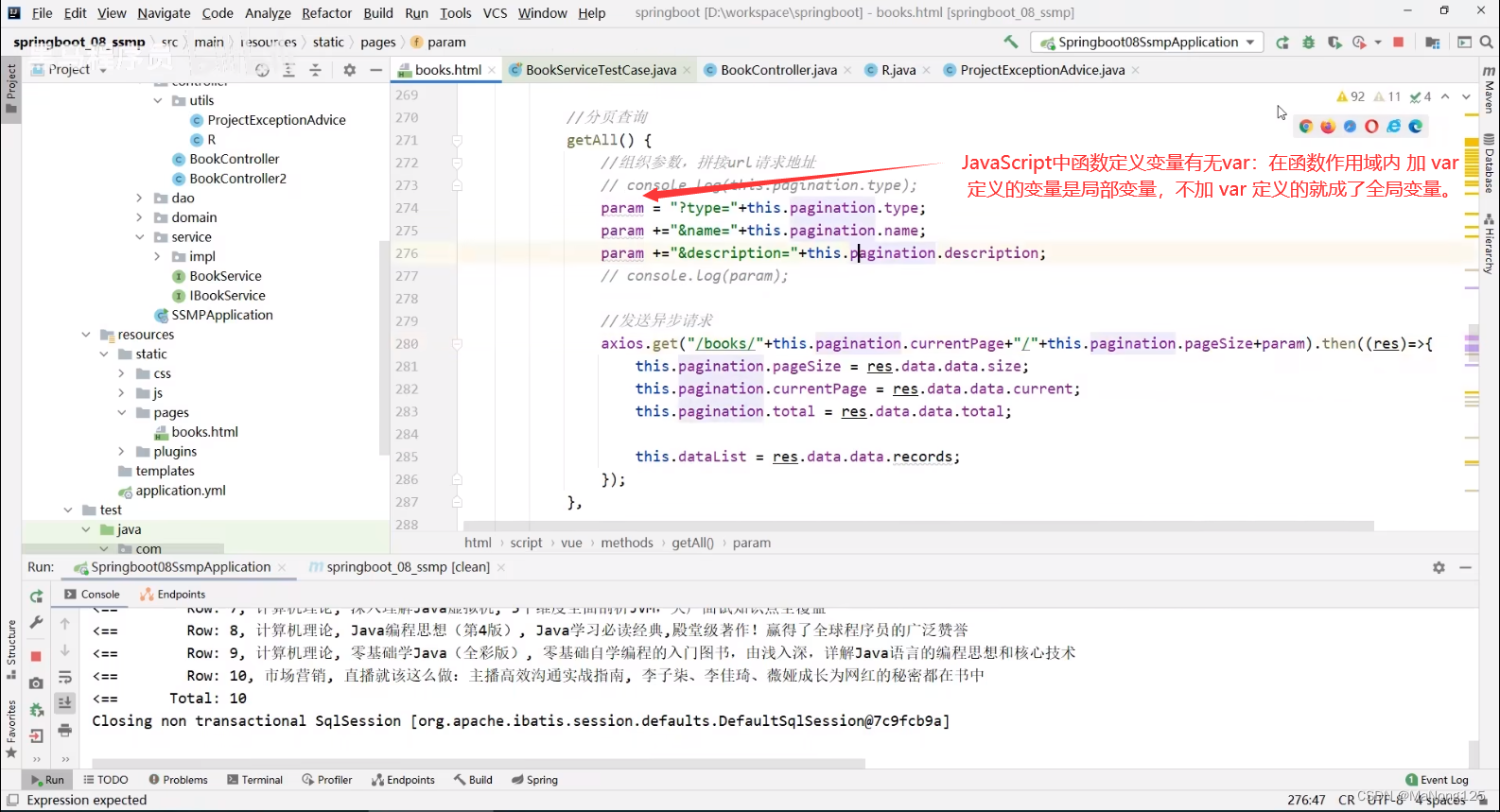
Task: Open the Terminal tool window
Action: pyautogui.click(x=254, y=780)
